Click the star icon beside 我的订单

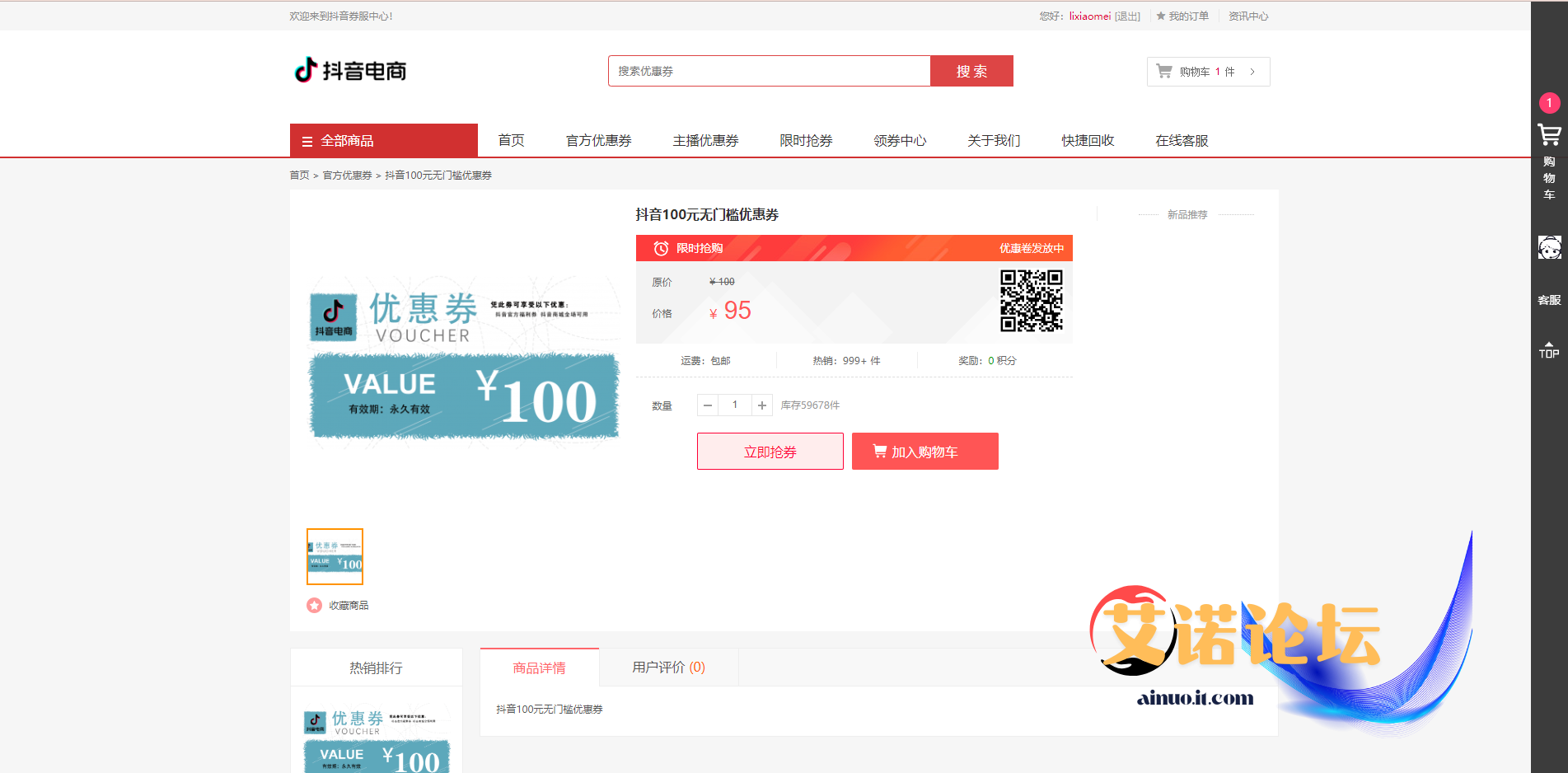[x=1161, y=16]
